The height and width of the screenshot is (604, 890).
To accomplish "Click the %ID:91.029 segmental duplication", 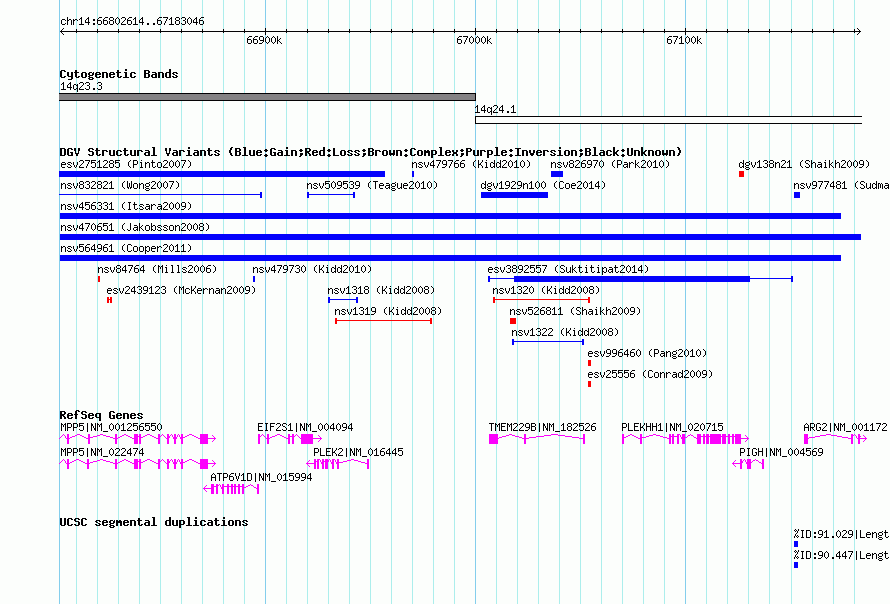I will tap(796, 544).
